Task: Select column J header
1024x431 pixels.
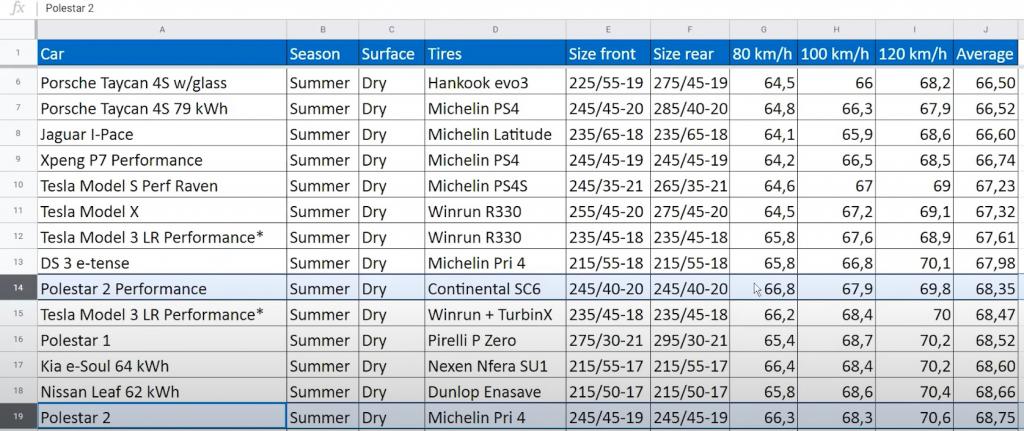Action: click(x=985, y=29)
